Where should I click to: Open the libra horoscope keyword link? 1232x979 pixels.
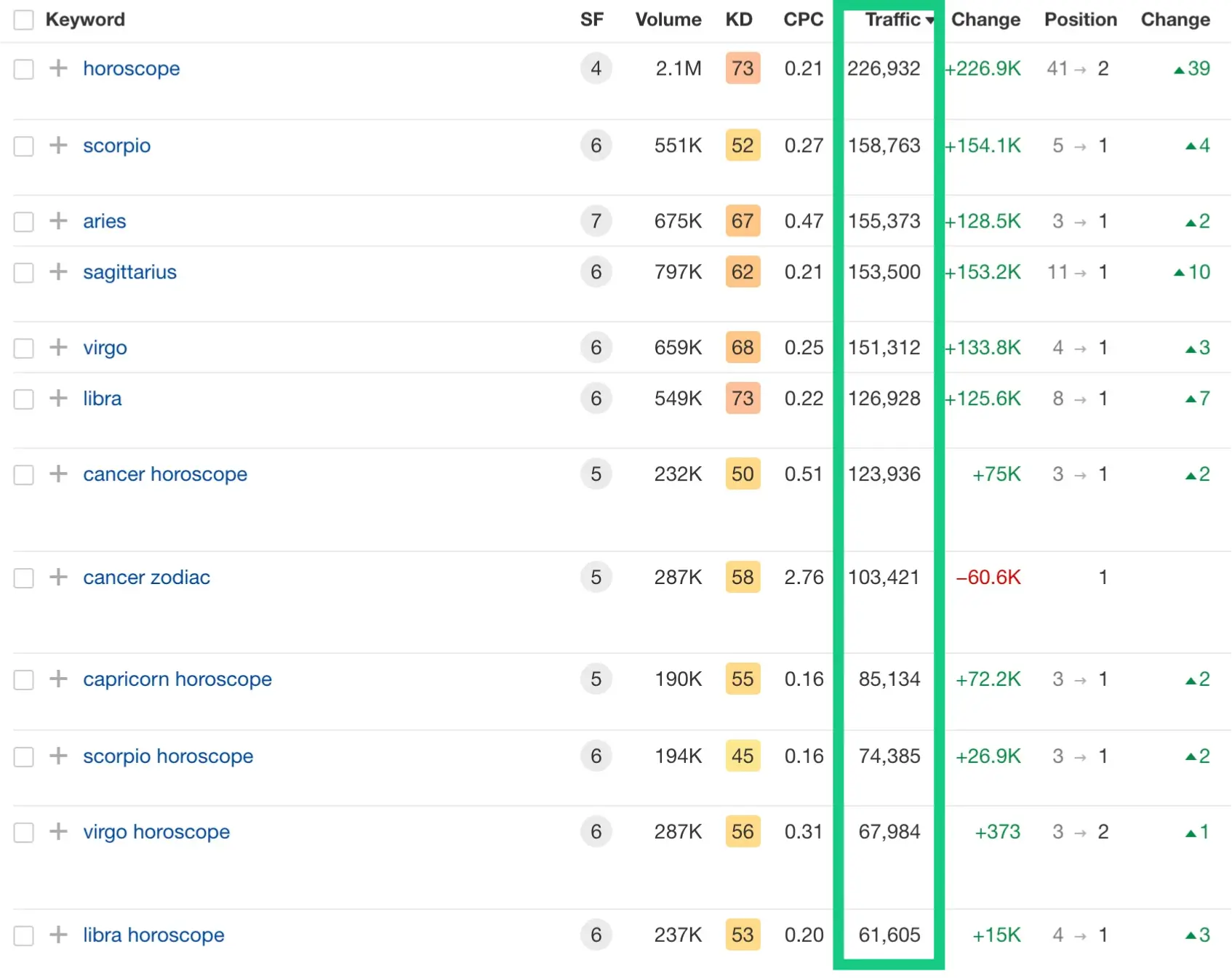click(x=153, y=935)
